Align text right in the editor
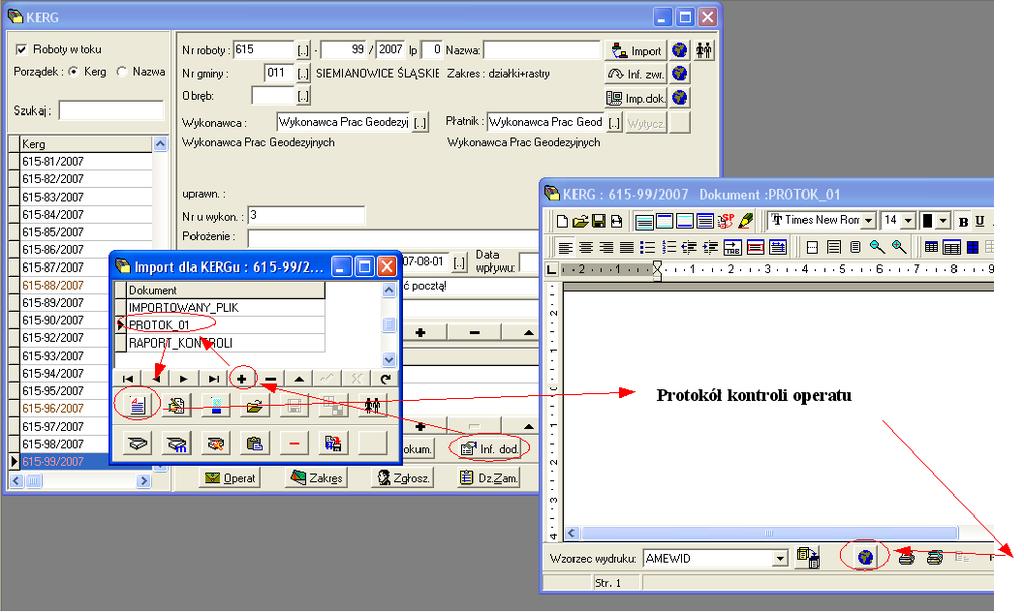 tap(606, 247)
